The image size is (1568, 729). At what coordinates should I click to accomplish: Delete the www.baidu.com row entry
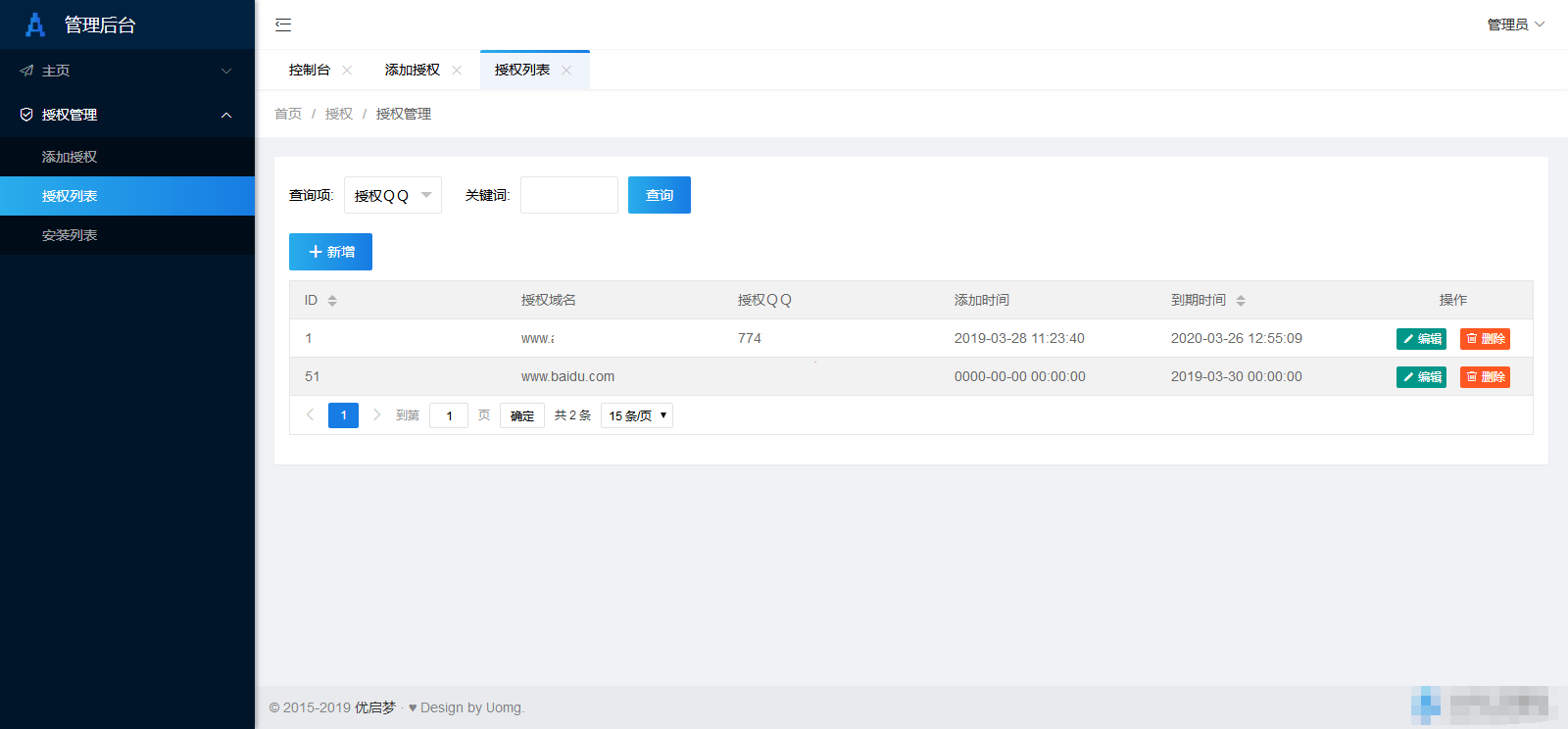(x=1485, y=377)
